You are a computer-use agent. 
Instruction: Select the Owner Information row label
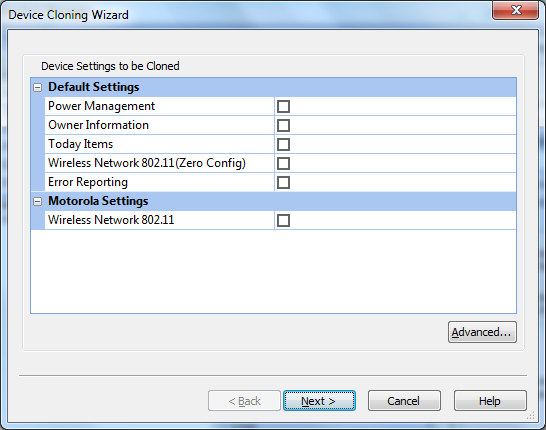coord(98,125)
